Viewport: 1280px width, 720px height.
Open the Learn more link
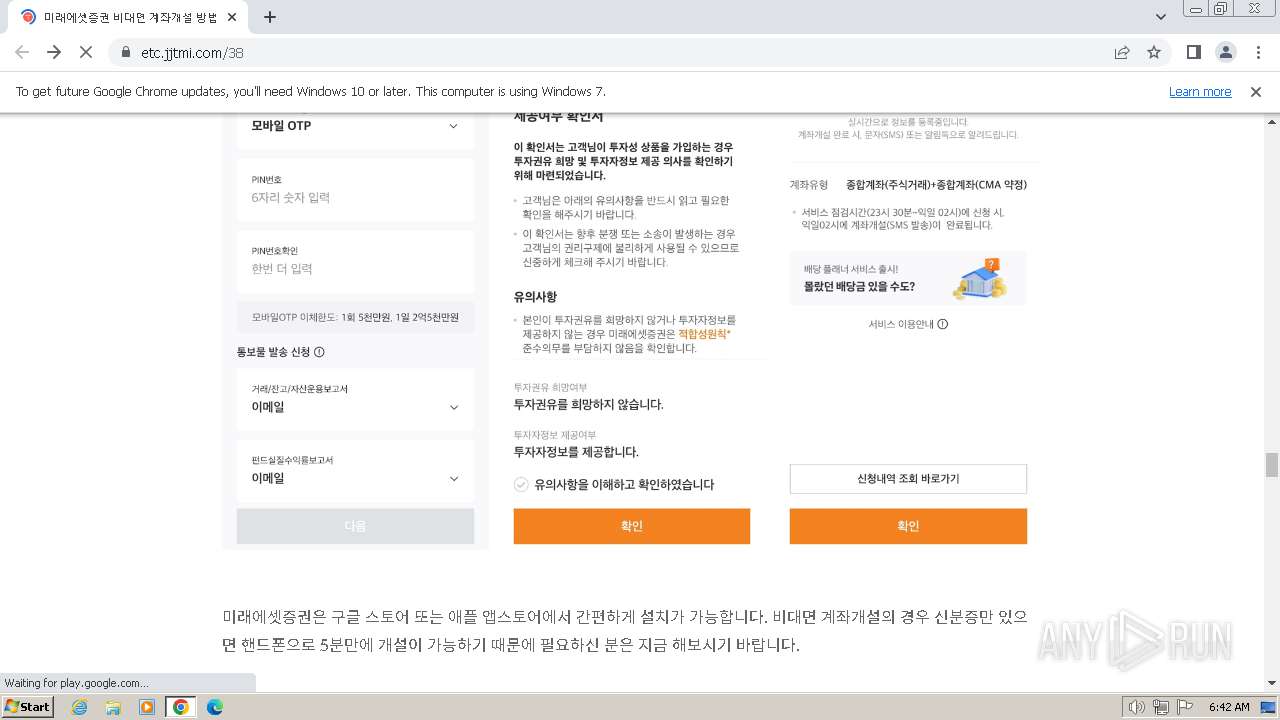click(1200, 91)
